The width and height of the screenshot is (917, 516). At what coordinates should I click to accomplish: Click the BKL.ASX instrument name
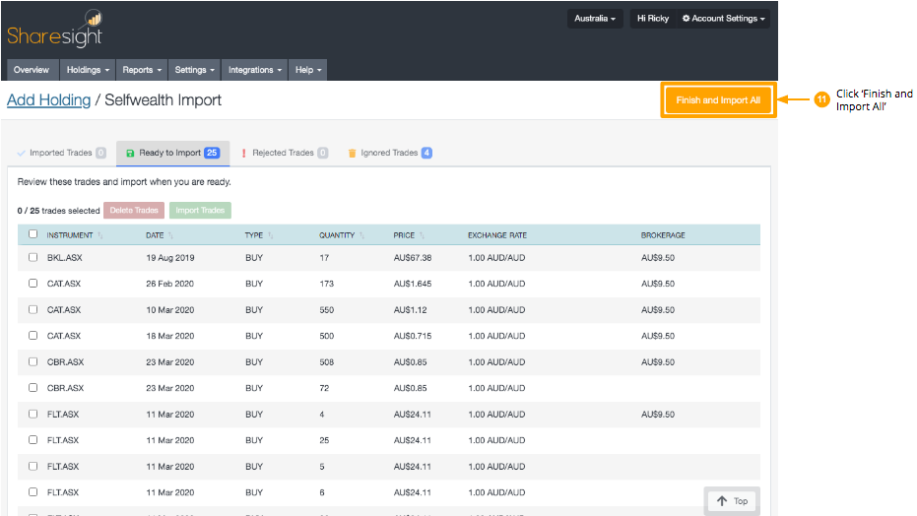click(64, 257)
